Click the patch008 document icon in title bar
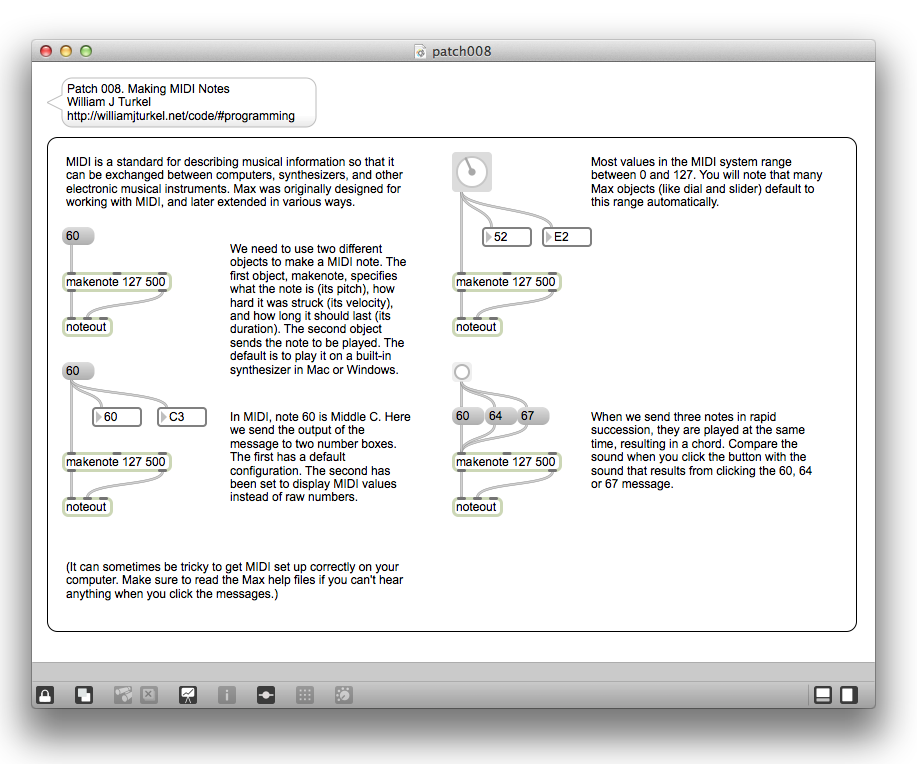The height and width of the screenshot is (764, 917). pos(421,51)
